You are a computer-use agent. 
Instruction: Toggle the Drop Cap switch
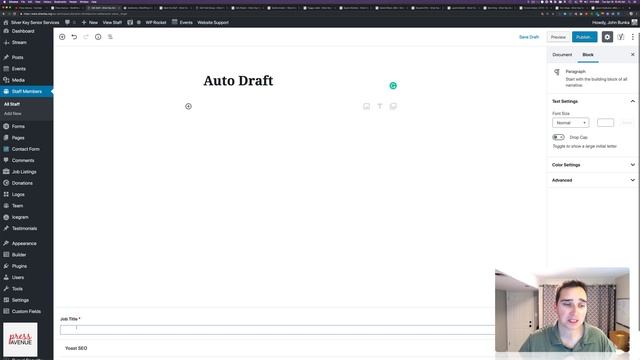(558, 137)
